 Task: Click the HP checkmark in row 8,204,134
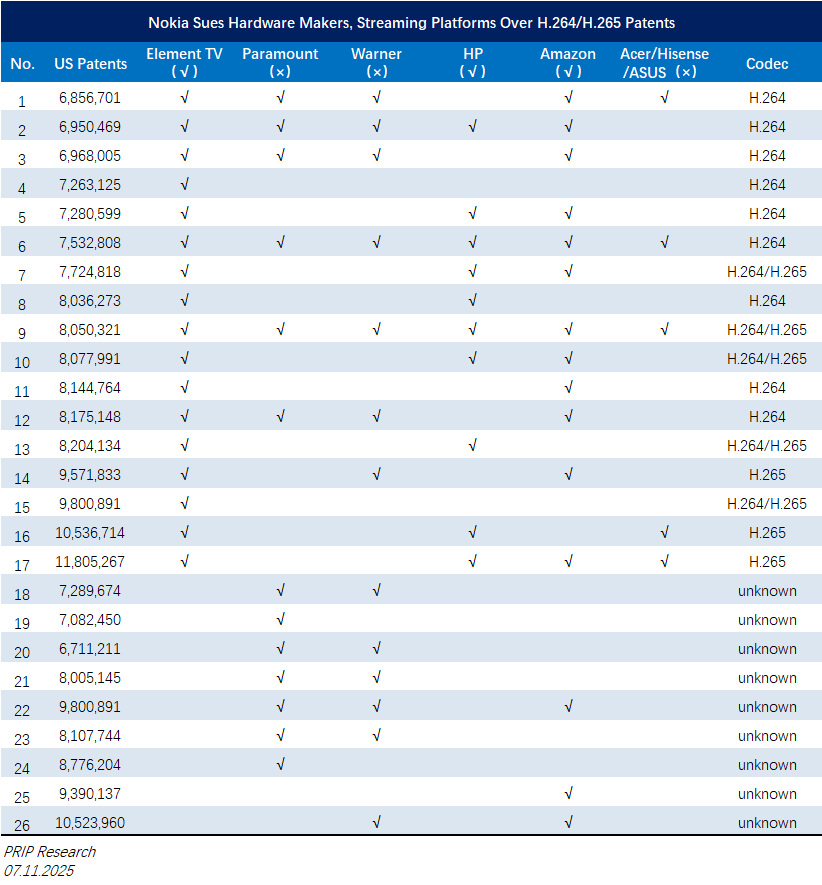[x=473, y=446]
